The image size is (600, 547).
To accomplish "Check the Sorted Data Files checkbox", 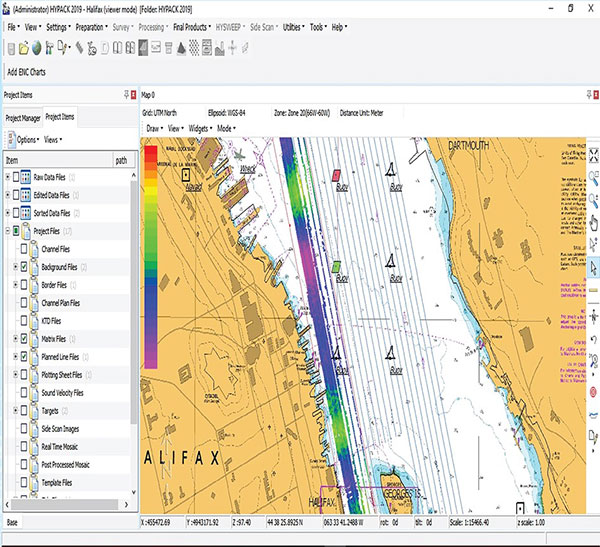I will click(x=16, y=213).
